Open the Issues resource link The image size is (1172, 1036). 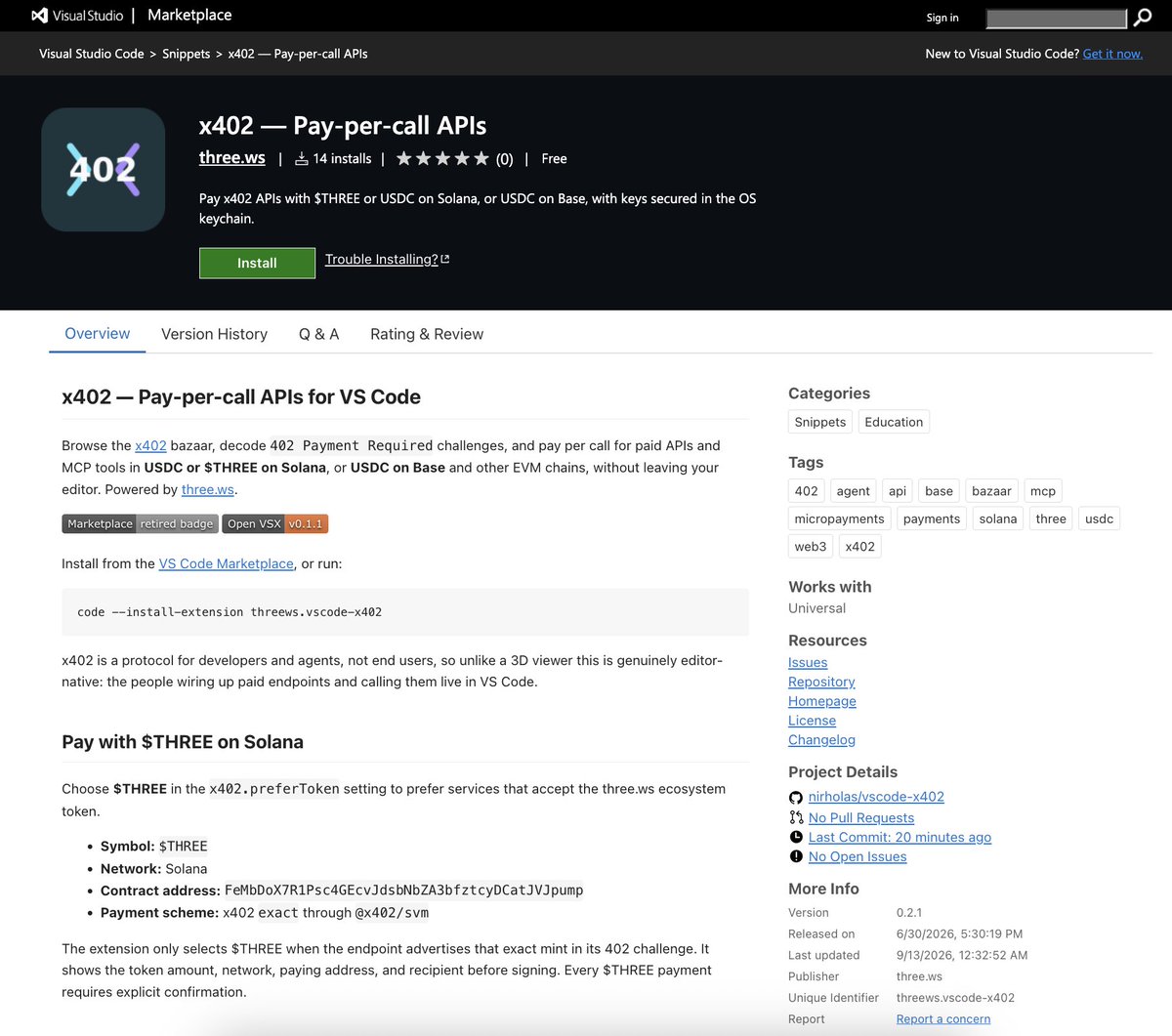click(x=808, y=662)
